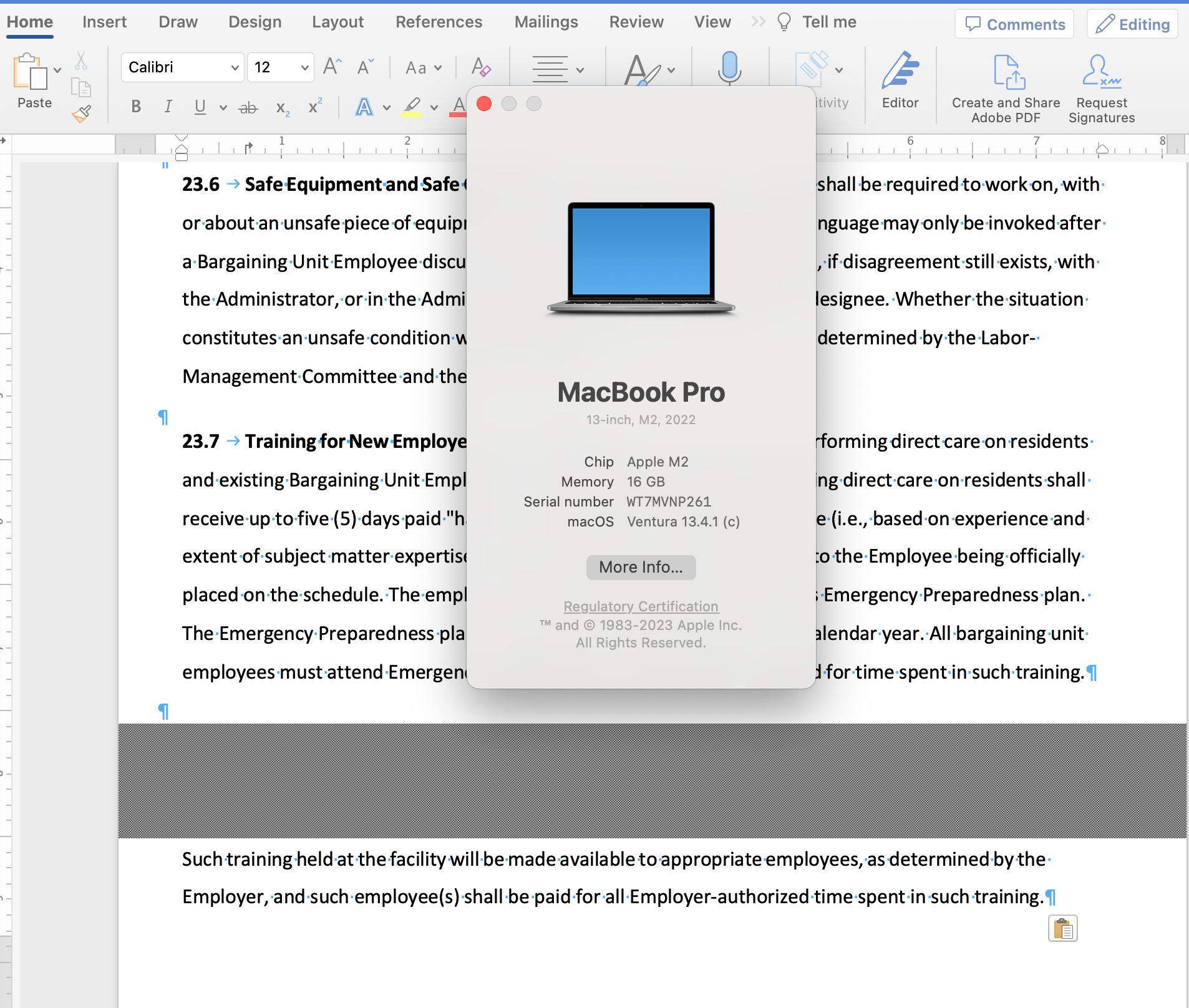Click the Clear Formatting eraser icon
Screen dimensions: 1189x1008
[481, 67]
